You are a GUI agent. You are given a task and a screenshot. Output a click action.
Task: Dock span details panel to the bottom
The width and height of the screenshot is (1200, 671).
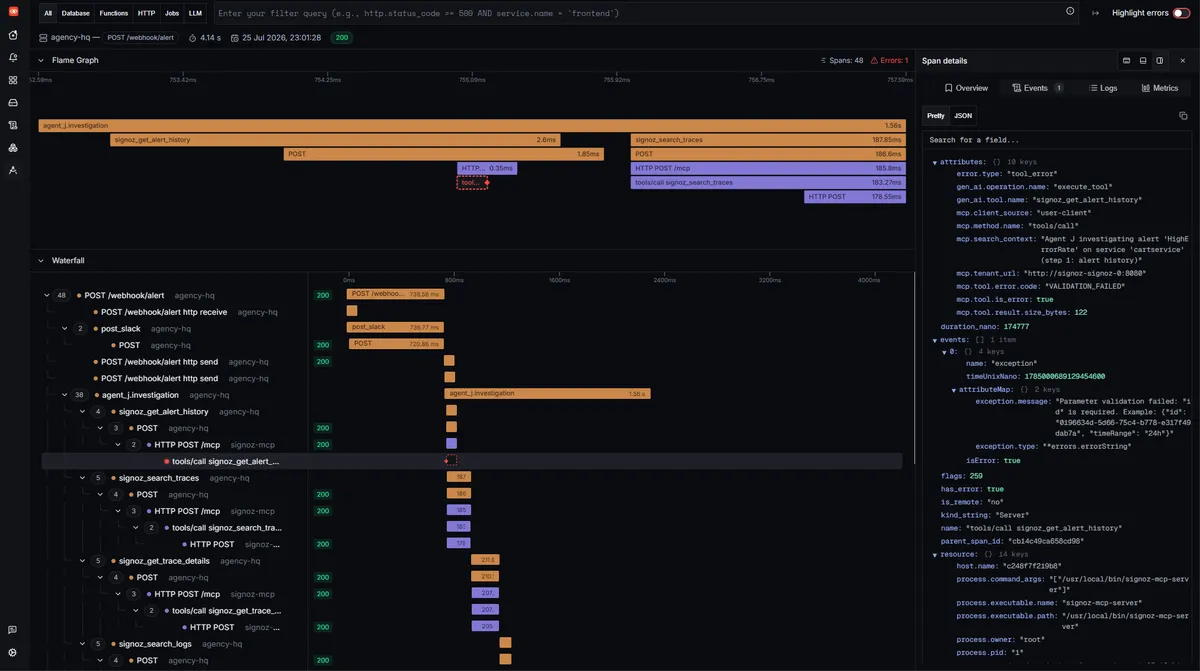(x=1143, y=60)
